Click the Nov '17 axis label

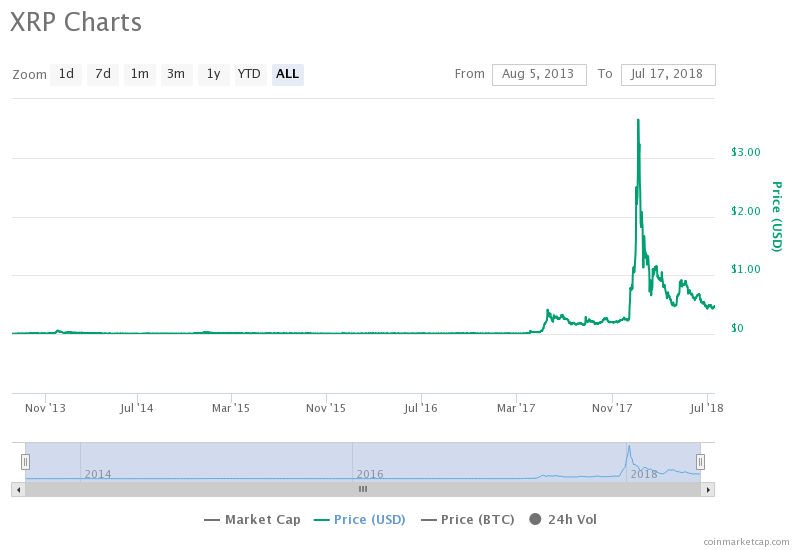coord(612,408)
